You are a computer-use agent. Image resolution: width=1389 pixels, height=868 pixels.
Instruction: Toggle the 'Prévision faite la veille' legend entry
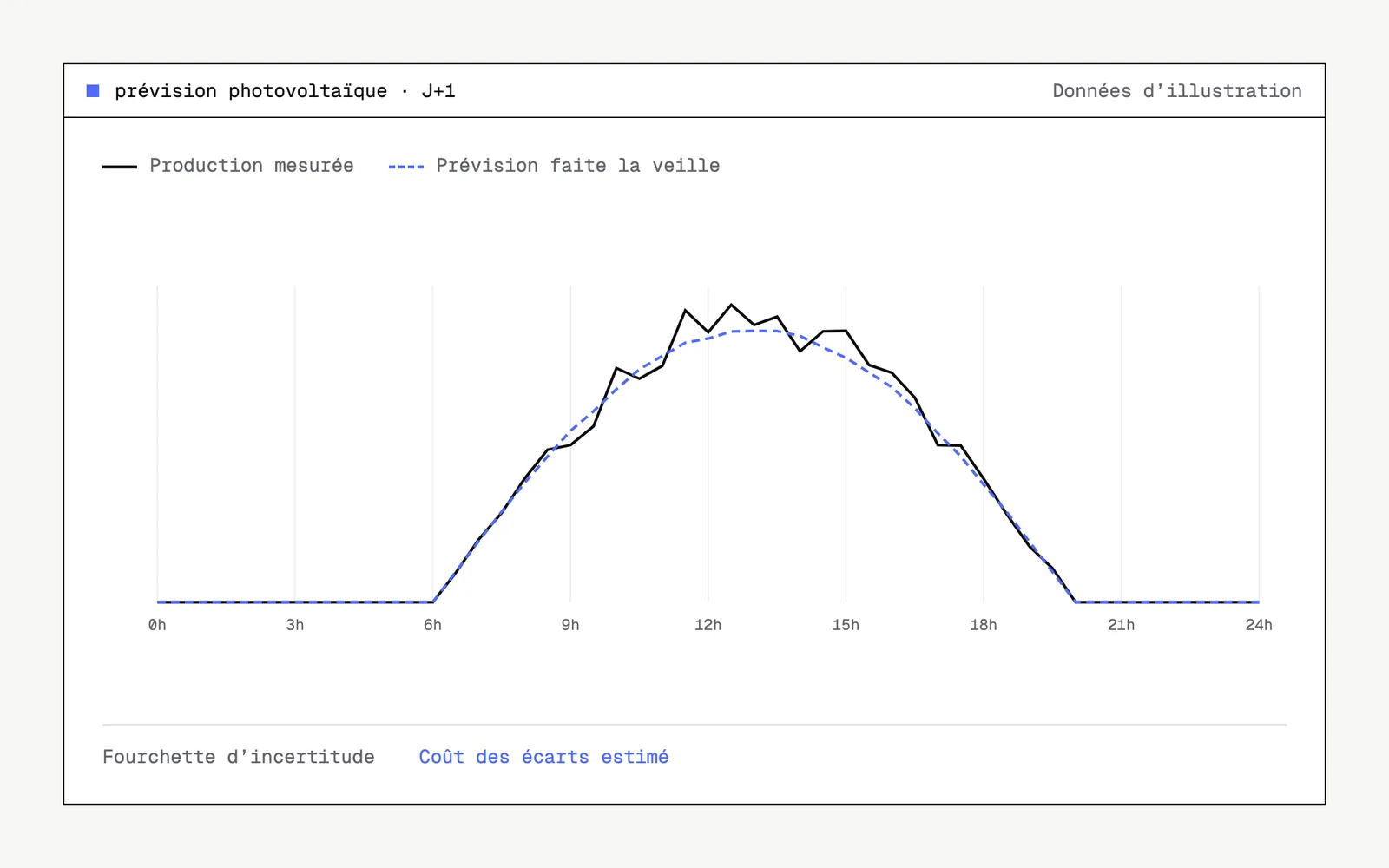554,166
